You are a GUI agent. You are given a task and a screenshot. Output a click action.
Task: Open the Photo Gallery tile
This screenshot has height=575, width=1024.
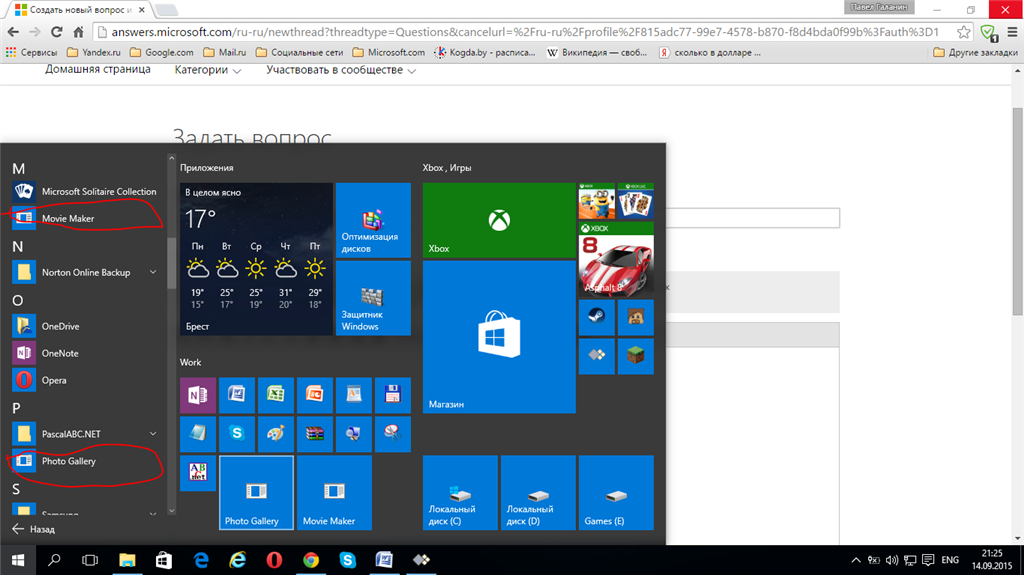[256, 493]
